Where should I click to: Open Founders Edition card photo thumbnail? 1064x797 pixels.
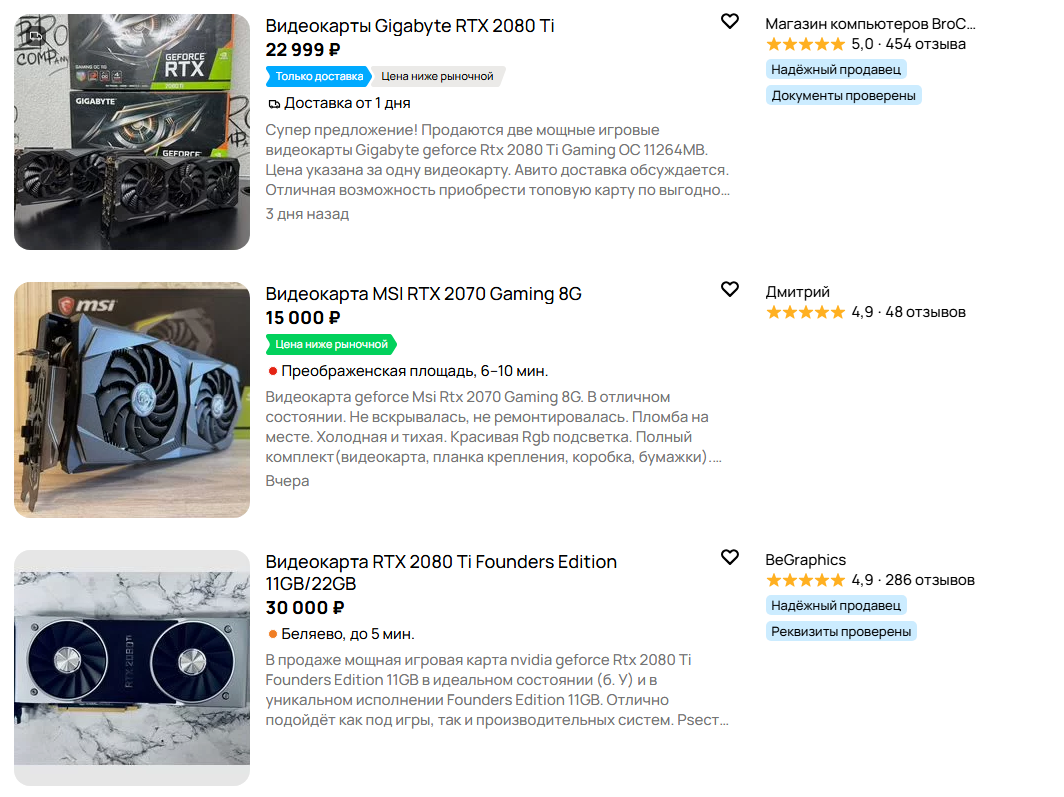(132, 668)
